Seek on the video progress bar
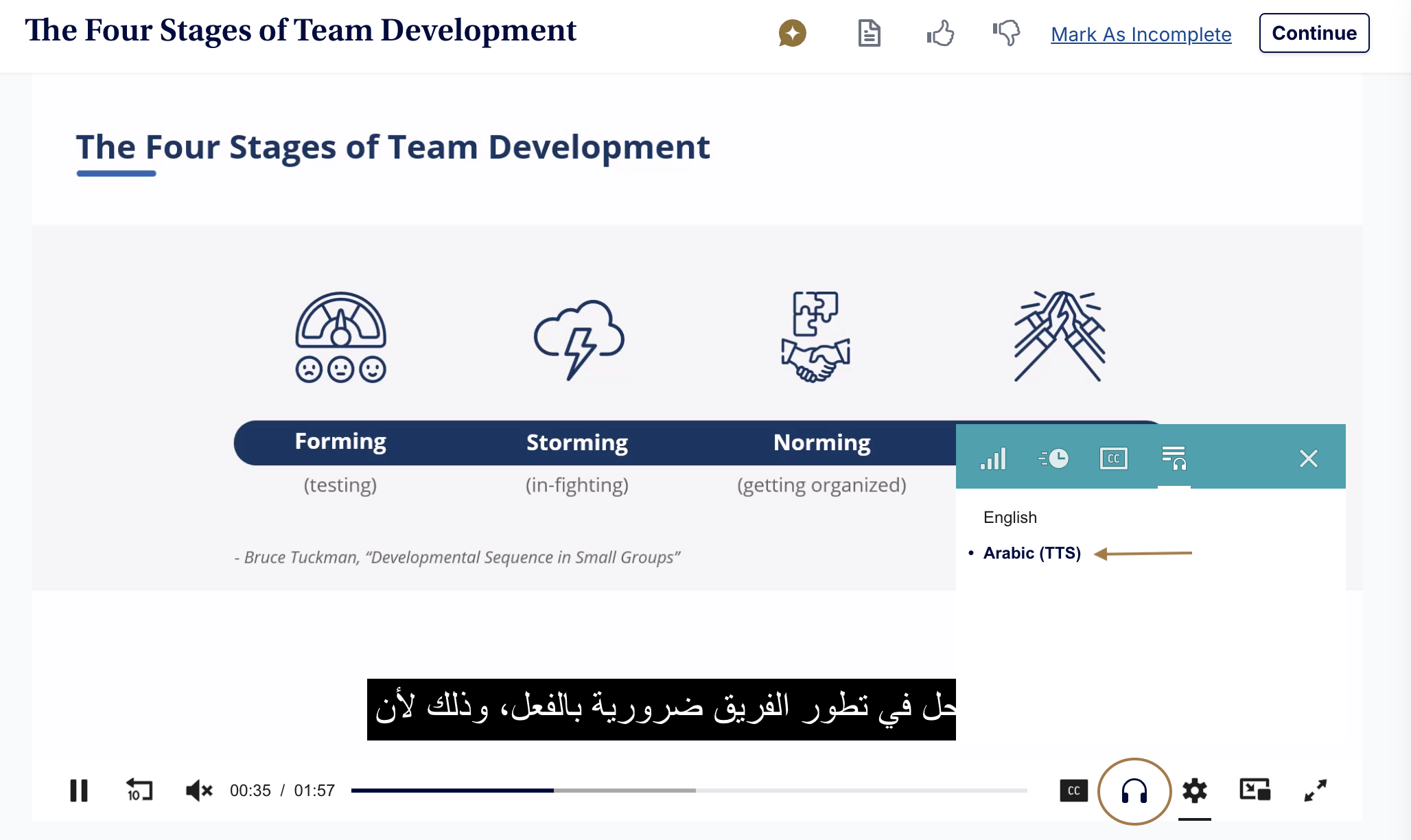 tap(688, 791)
